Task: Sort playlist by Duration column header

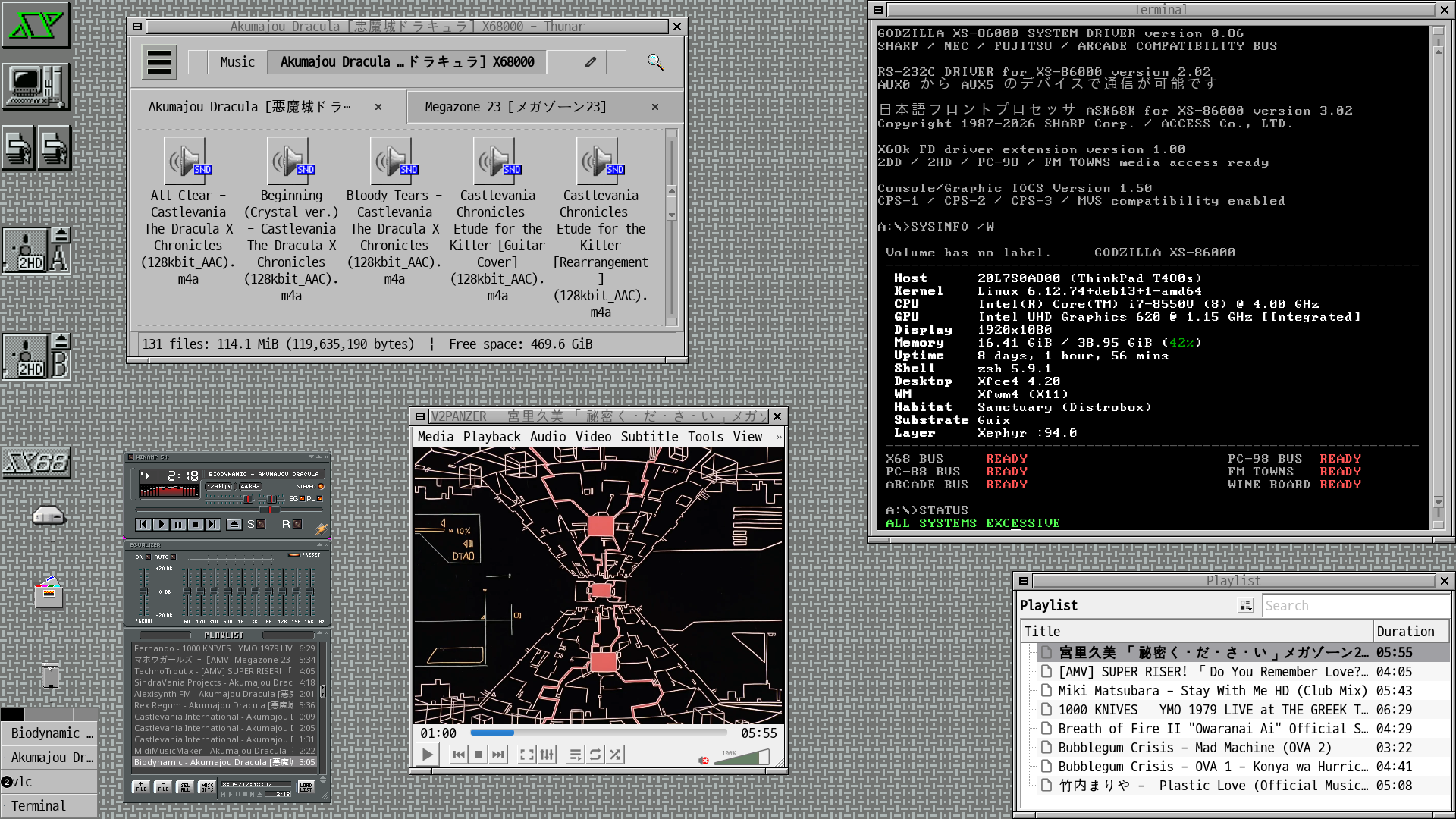Action: (1411, 632)
